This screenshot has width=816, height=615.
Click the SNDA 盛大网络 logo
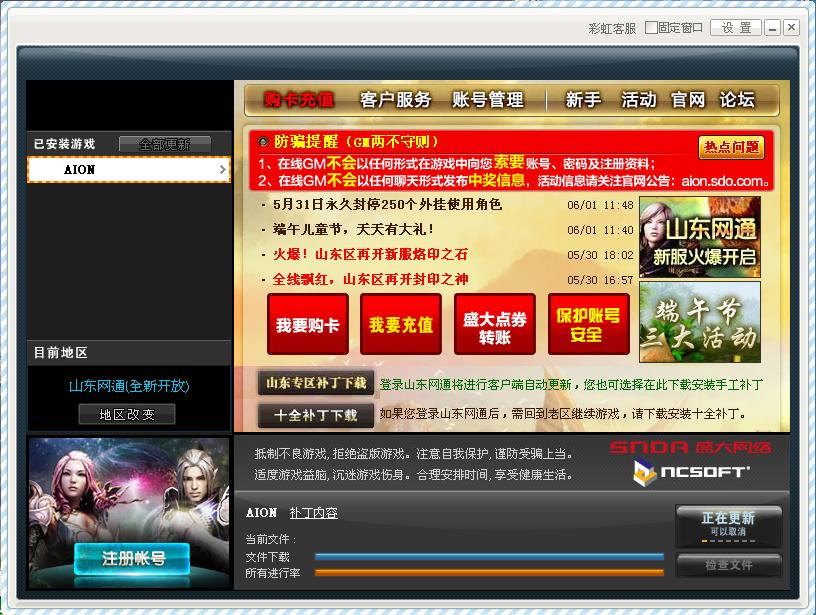(x=691, y=447)
